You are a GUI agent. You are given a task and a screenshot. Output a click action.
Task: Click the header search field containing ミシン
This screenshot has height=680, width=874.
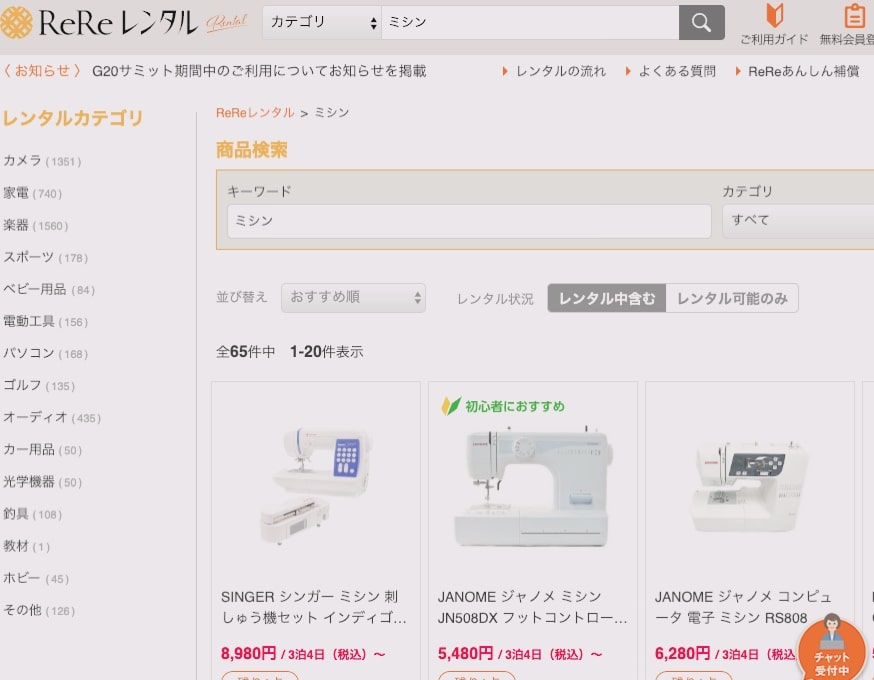530,22
